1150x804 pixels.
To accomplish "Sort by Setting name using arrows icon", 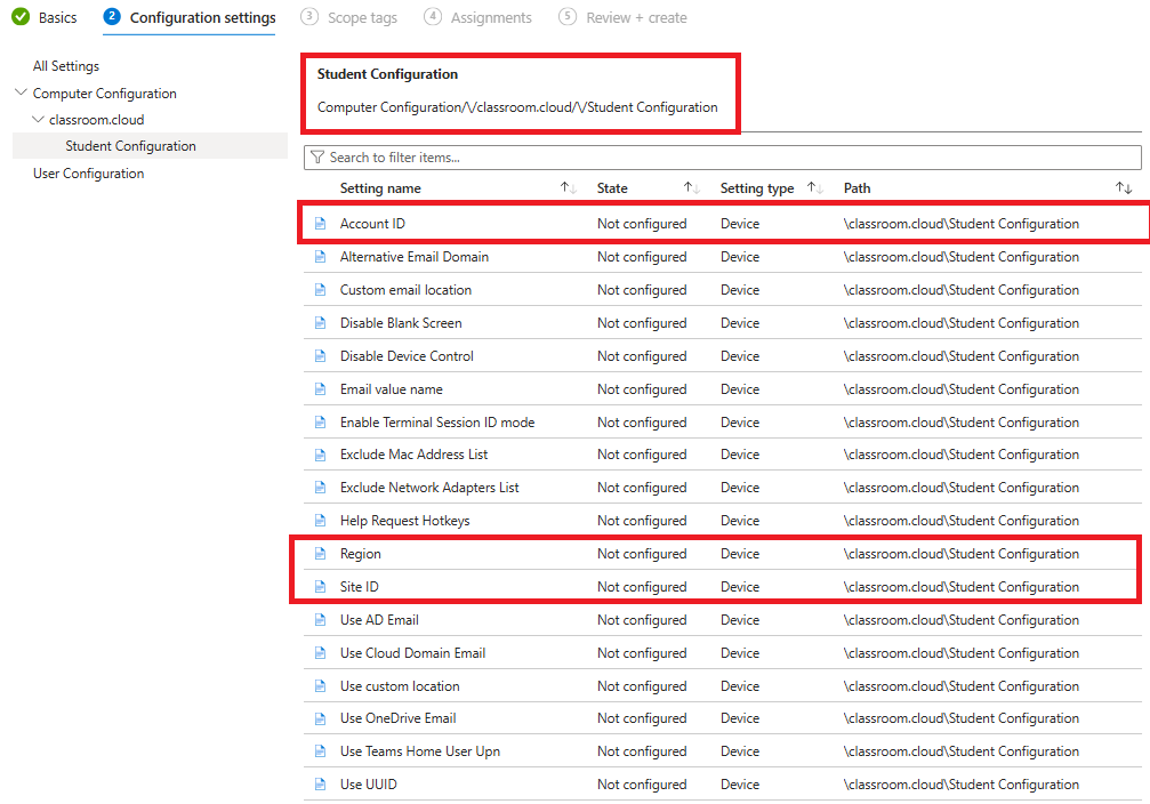I will click(x=568, y=188).
